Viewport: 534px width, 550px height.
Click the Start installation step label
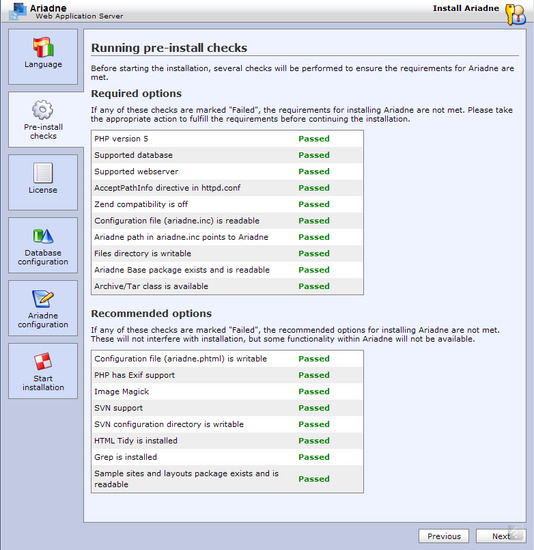[x=43, y=383]
